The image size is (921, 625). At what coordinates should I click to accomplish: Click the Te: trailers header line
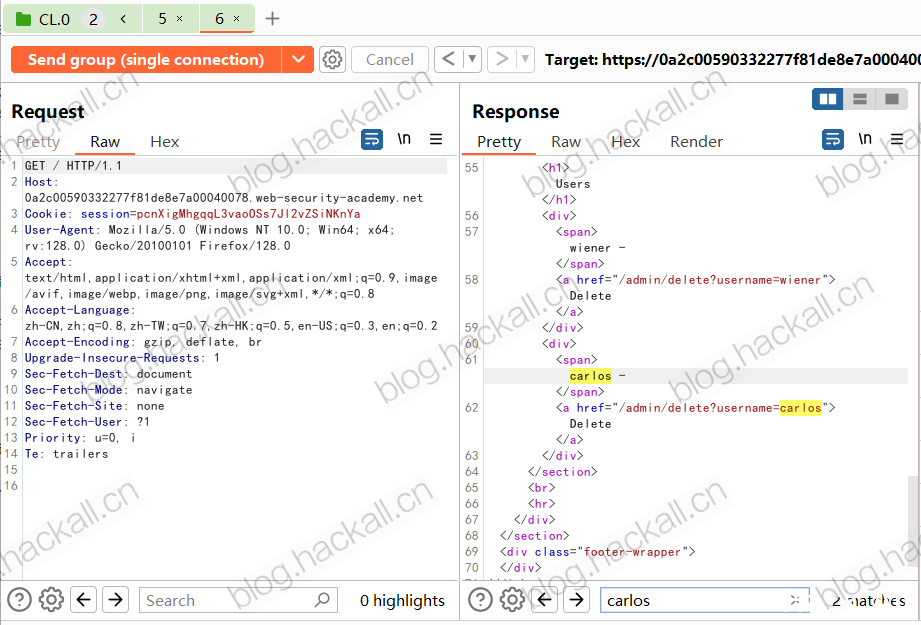click(x=66, y=453)
